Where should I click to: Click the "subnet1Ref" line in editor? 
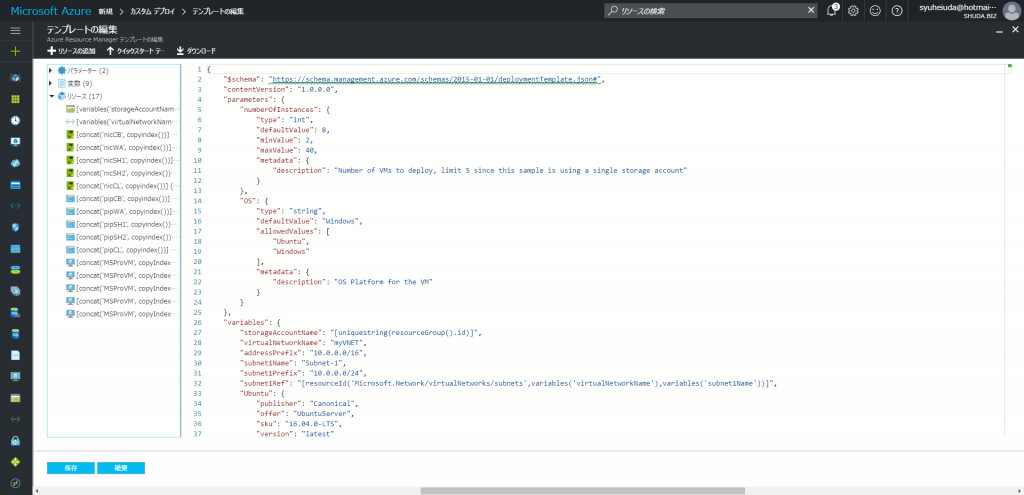point(507,384)
